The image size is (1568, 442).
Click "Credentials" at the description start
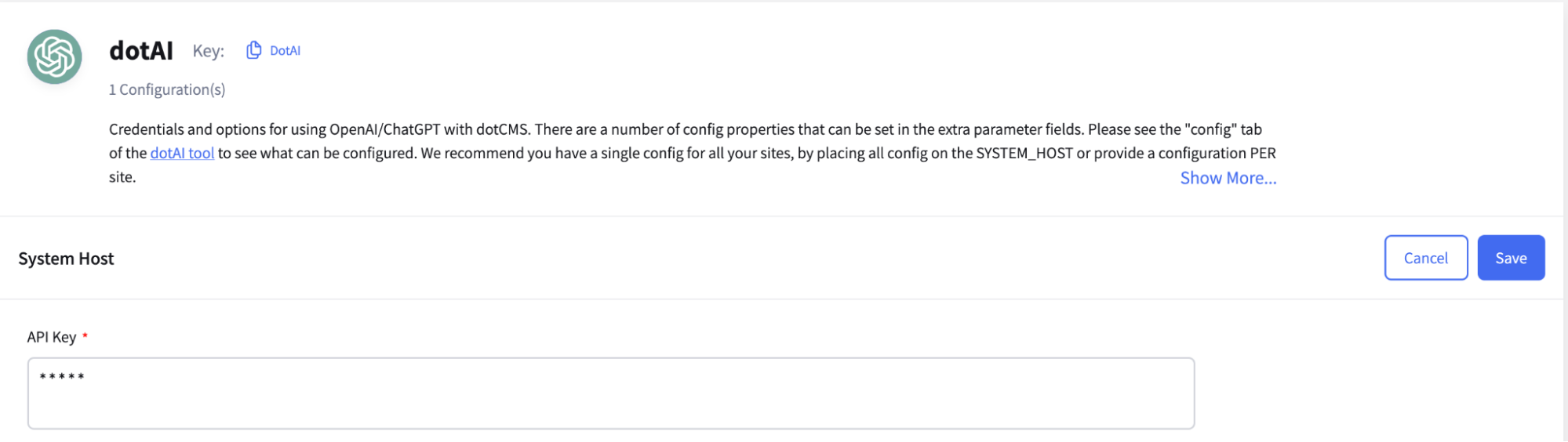click(146, 129)
